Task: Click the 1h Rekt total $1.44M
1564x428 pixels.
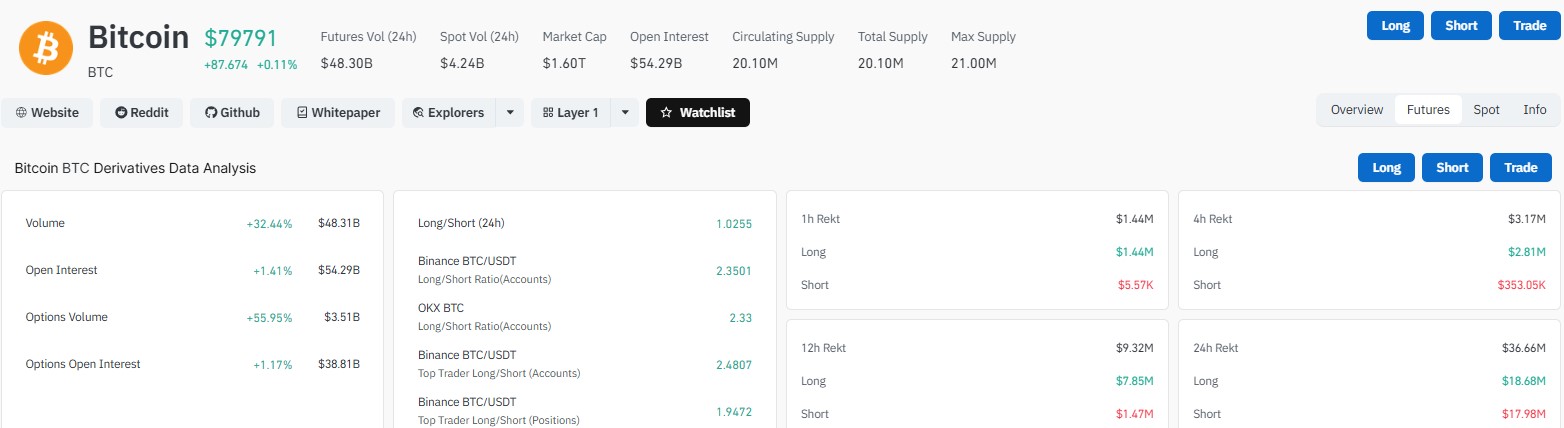Action: coord(1135,218)
